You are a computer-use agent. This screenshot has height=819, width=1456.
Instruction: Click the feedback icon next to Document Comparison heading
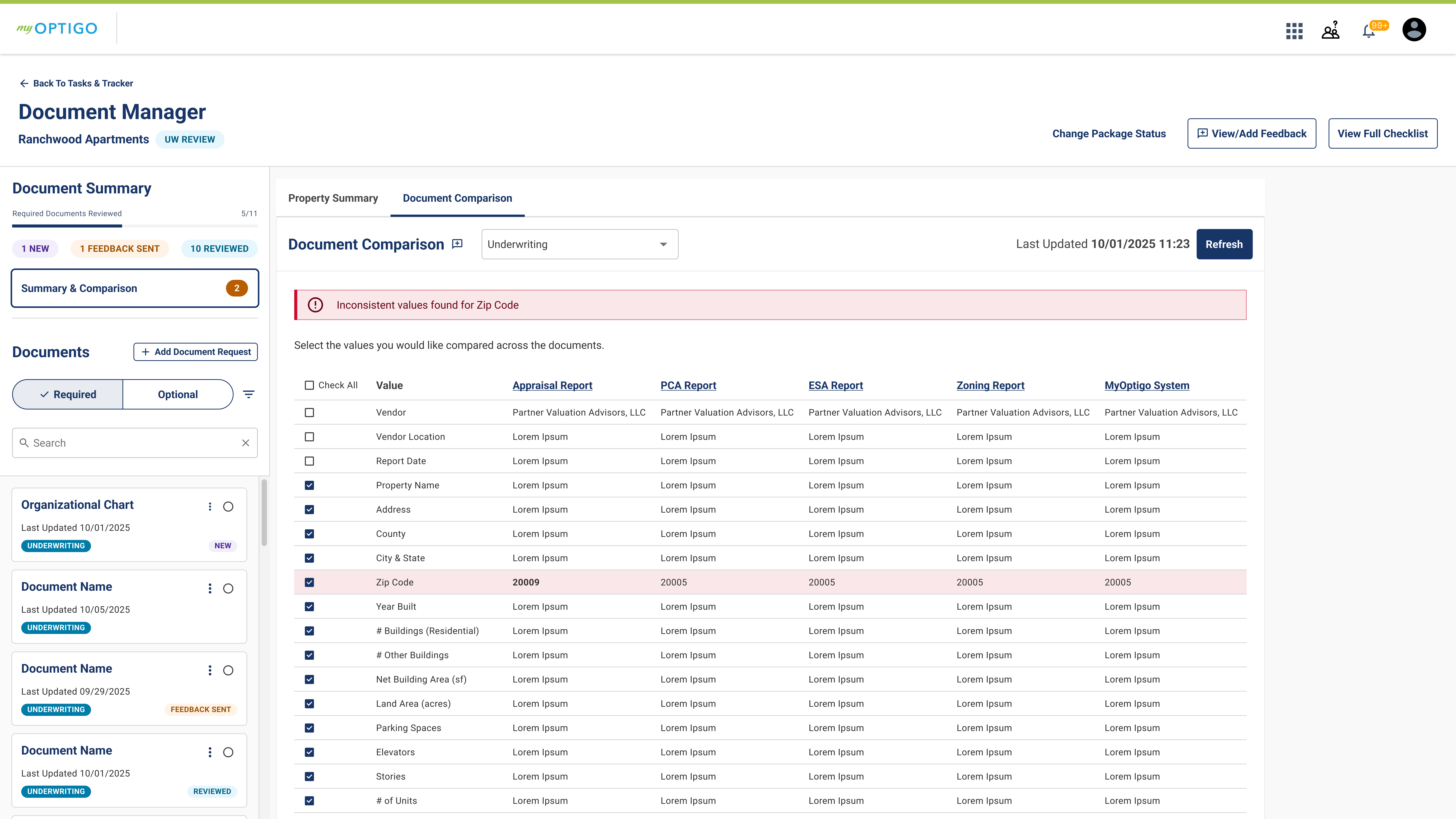[457, 244]
